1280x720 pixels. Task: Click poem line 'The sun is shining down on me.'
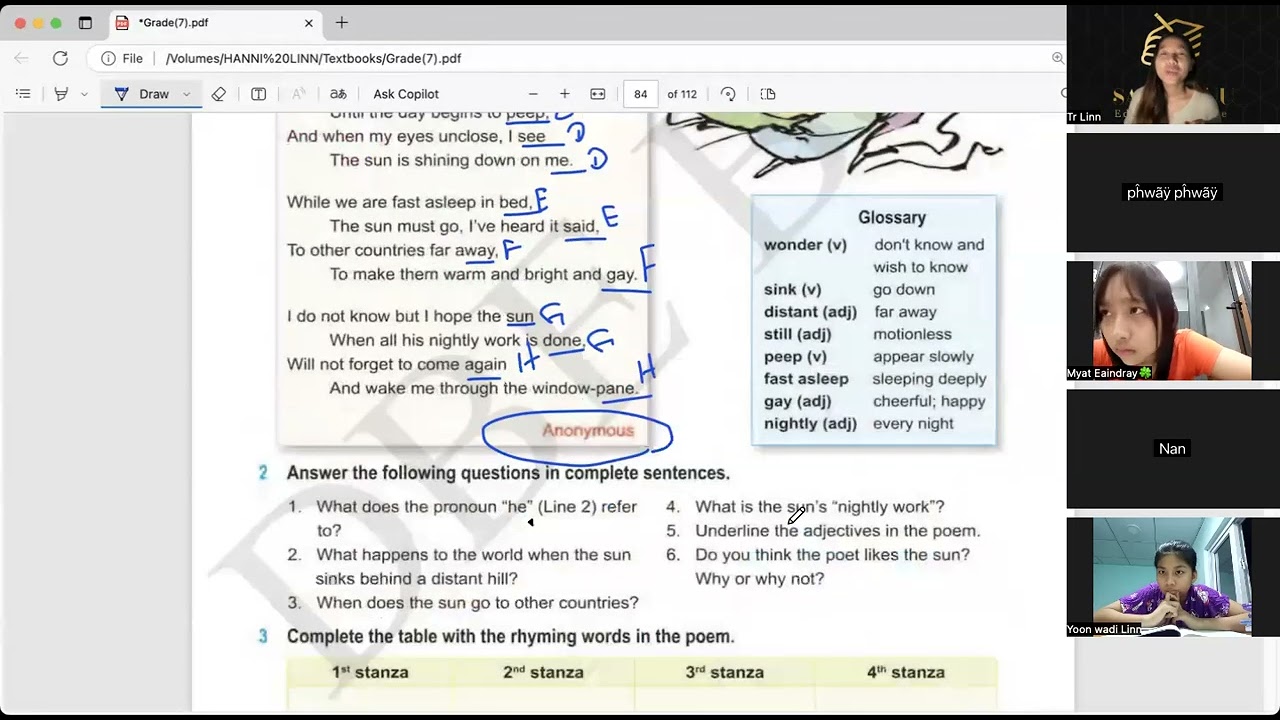(451, 160)
